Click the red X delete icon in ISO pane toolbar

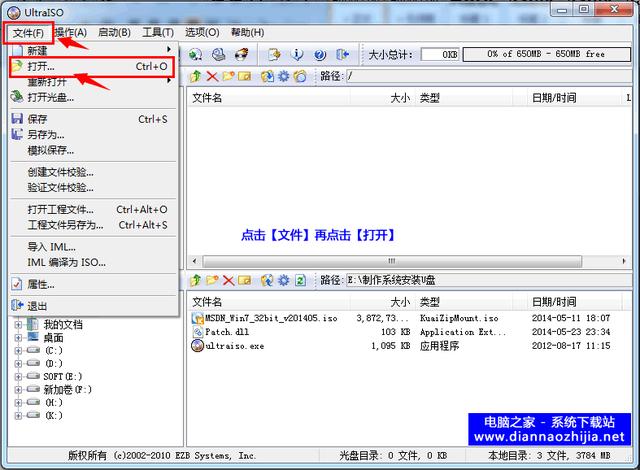(x=212, y=76)
